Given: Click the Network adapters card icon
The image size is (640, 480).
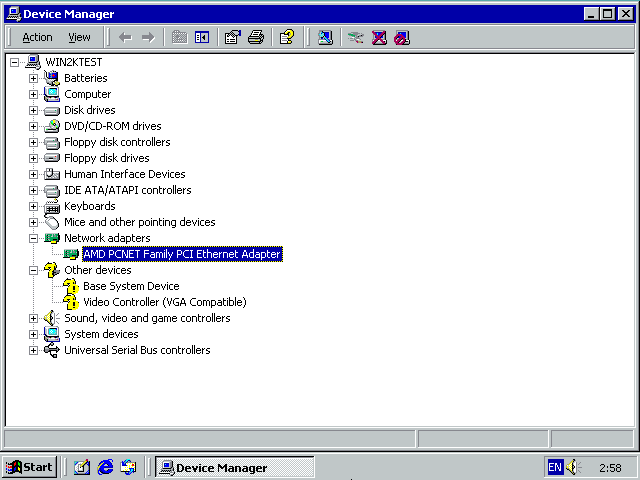Looking at the screenshot, I should point(52,238).
